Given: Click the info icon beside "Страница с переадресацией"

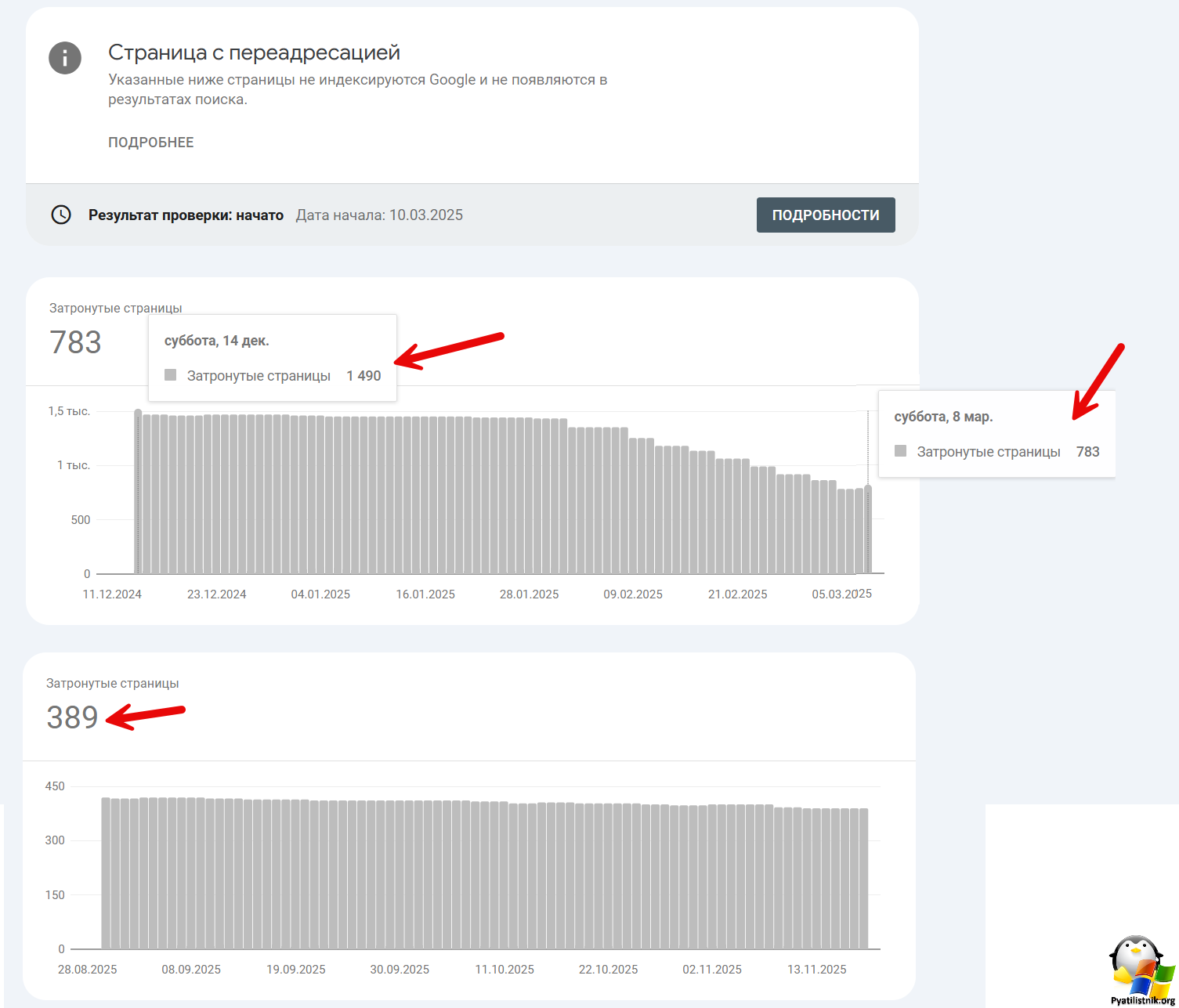Looking at the screenshot, I should 65,58.
